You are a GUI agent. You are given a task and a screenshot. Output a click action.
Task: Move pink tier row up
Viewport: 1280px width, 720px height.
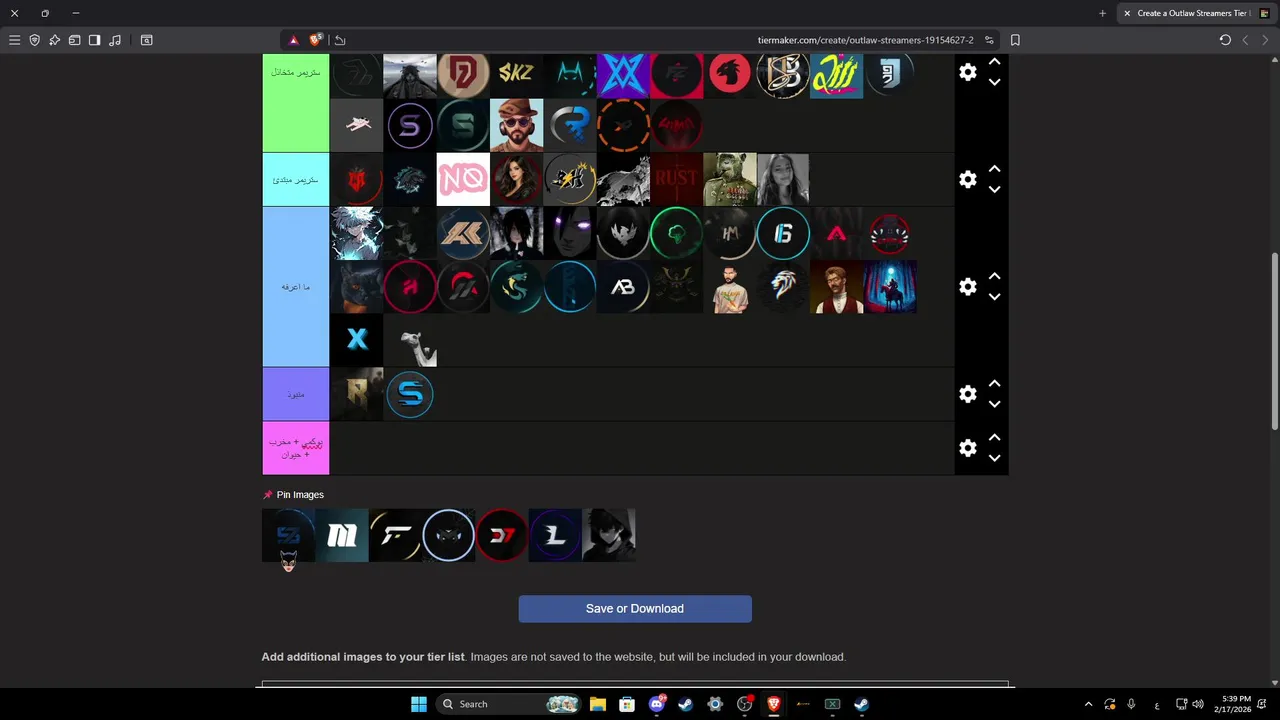pyautogui.click(x=994, y=438)
